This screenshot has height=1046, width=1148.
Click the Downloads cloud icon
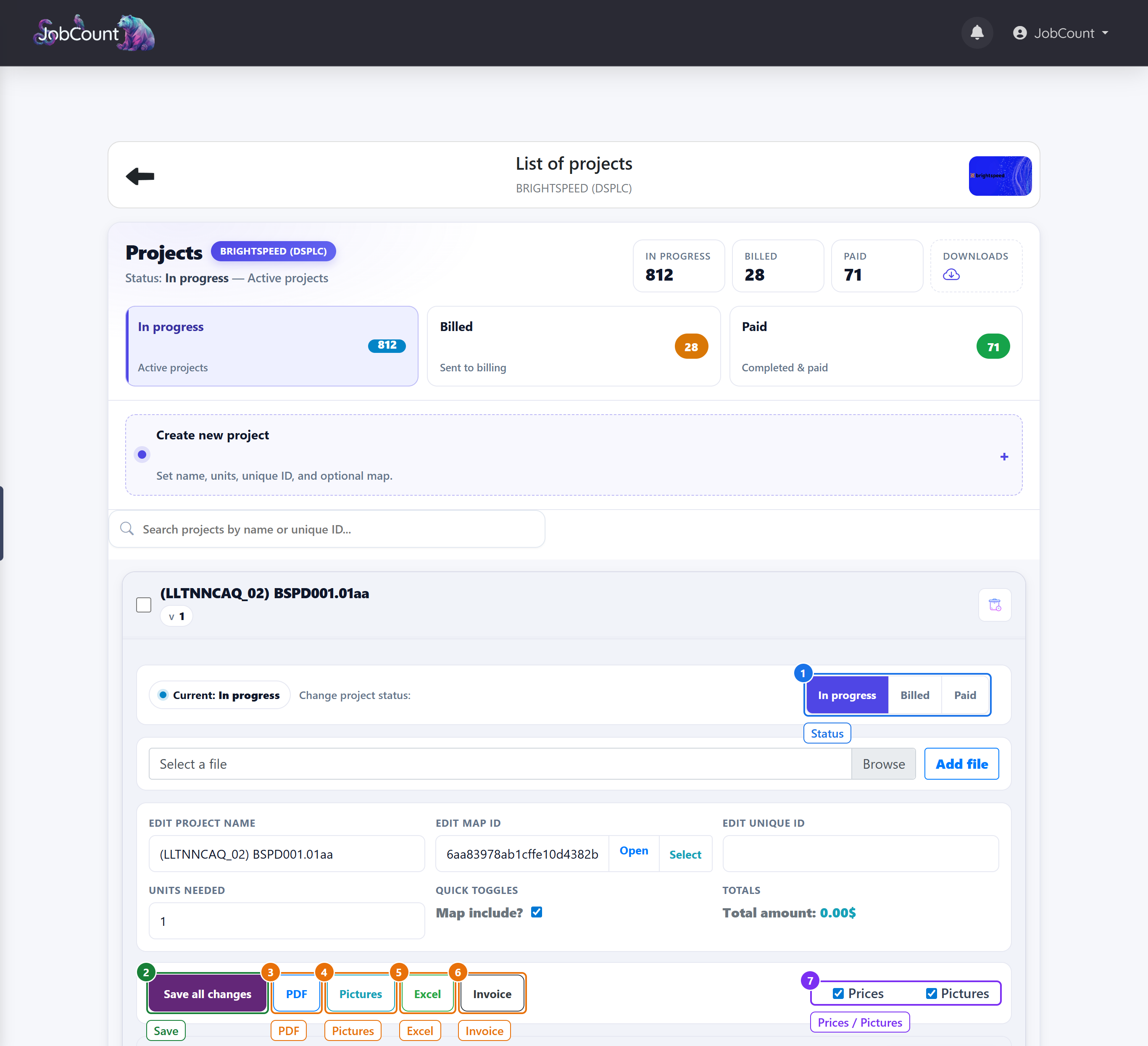[x=951, y=274]
